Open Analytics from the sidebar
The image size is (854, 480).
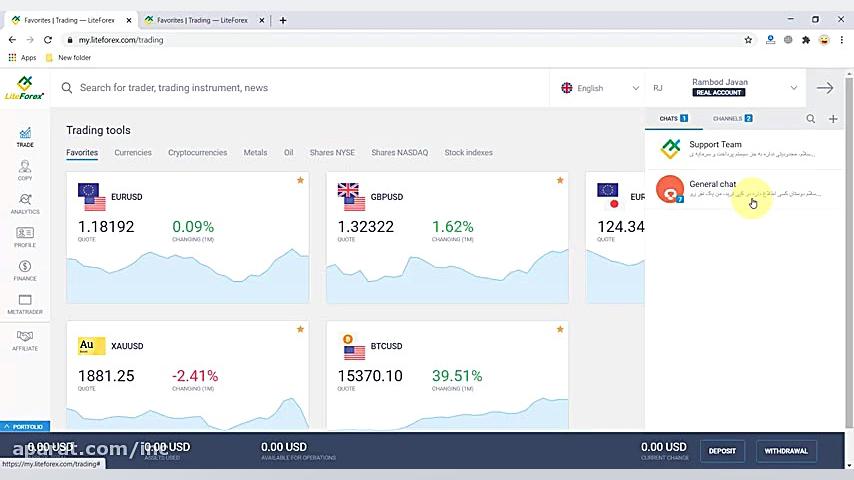[25, 204]
